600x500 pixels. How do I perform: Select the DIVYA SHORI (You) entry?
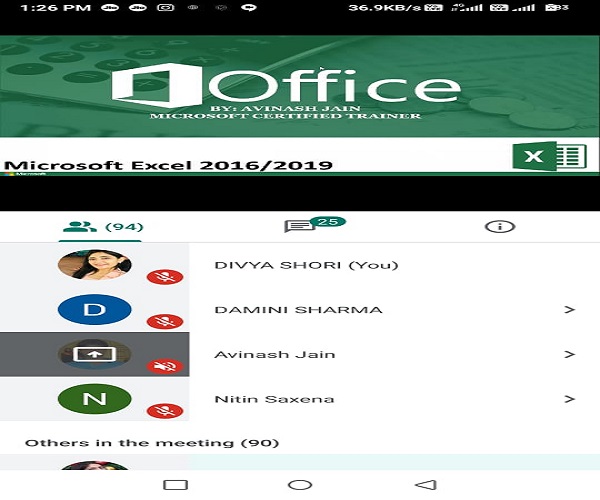300,265
